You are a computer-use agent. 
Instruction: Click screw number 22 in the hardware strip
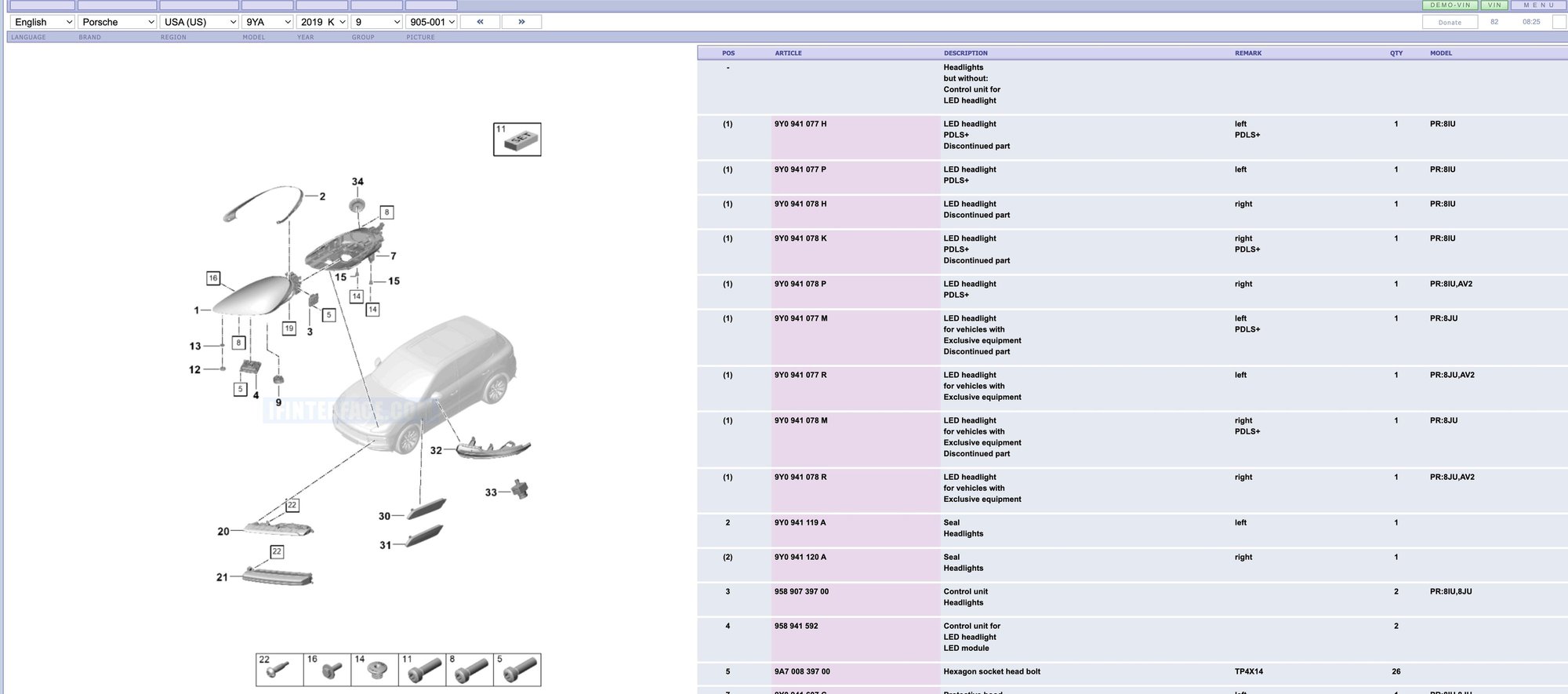pyautogui.click(x=280, y=670)
